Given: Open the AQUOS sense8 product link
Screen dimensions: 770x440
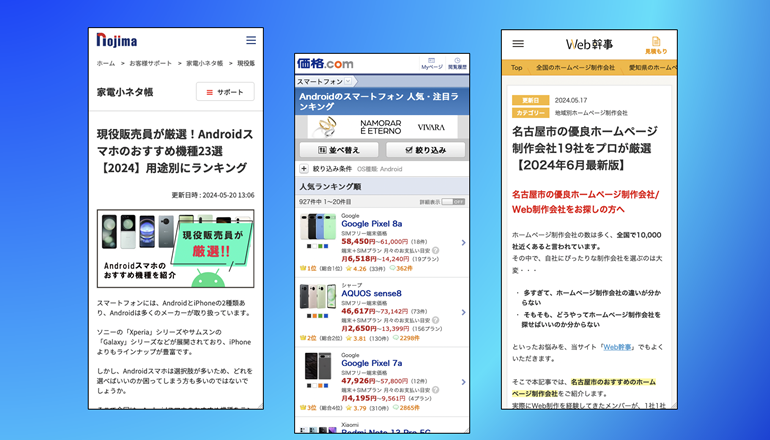Looking at the screenshot, I should click(x=371, y=293).
